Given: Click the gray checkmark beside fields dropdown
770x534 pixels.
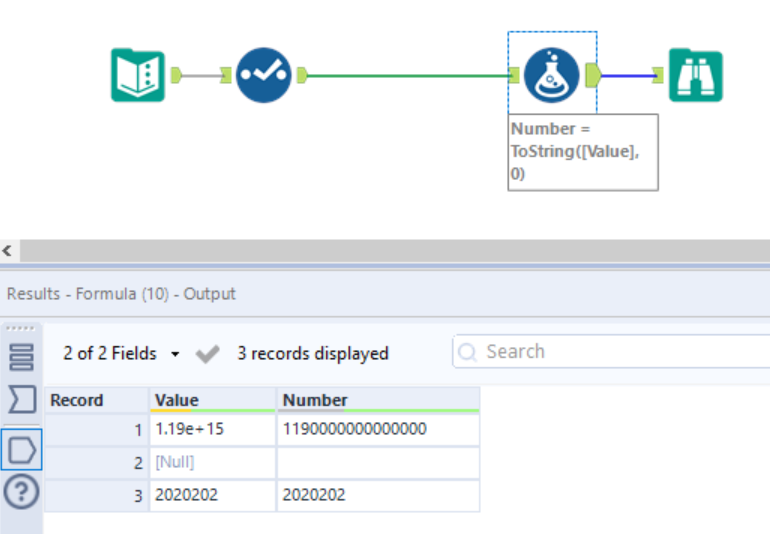Looking at the screenshot, I should click(208, 354).
